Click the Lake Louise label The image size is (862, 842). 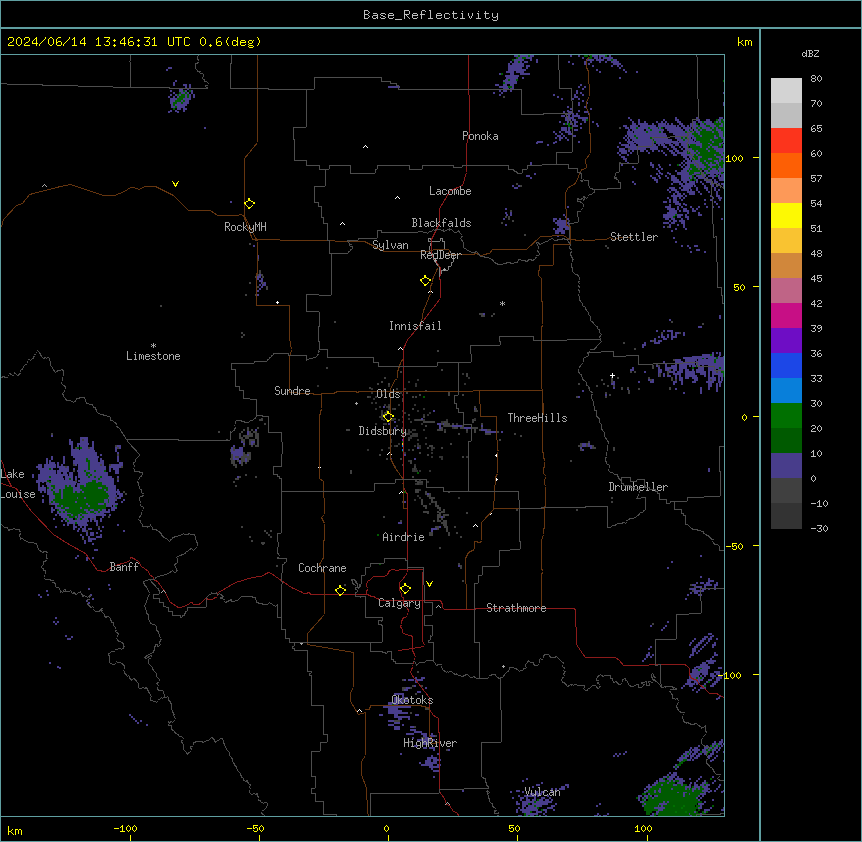click(18, 484)
